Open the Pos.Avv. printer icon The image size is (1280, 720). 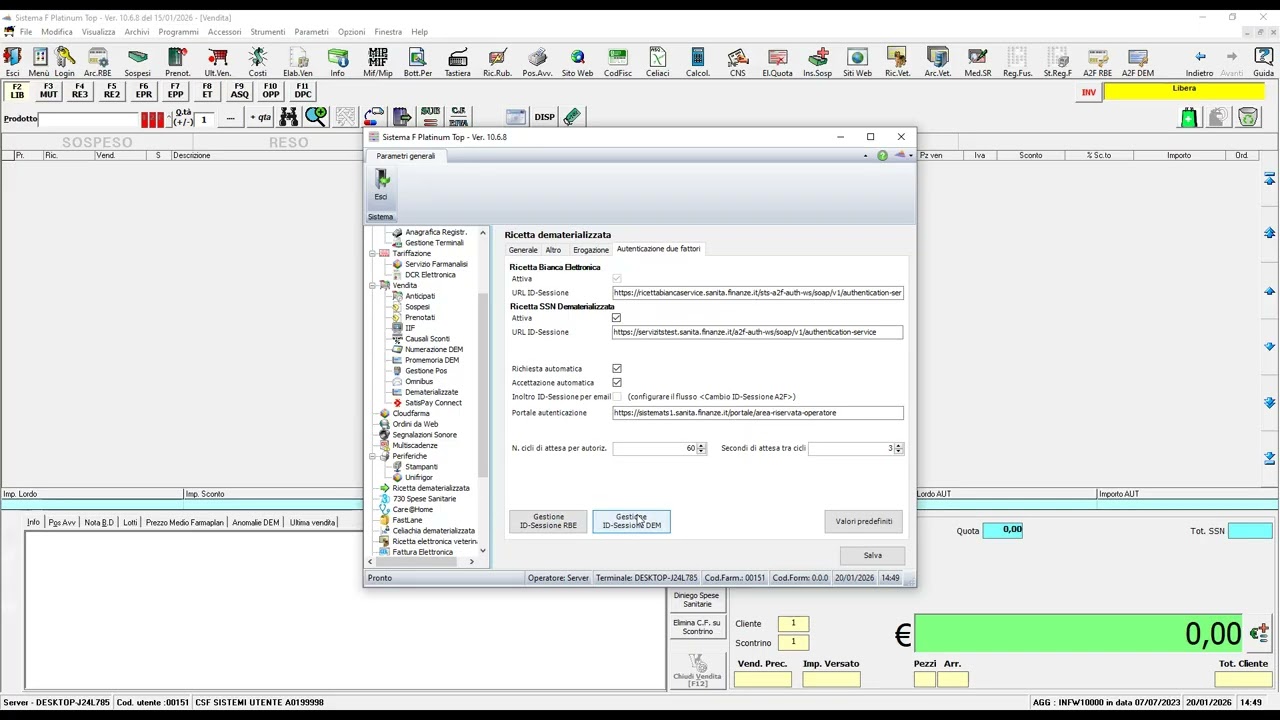point(538,62)
